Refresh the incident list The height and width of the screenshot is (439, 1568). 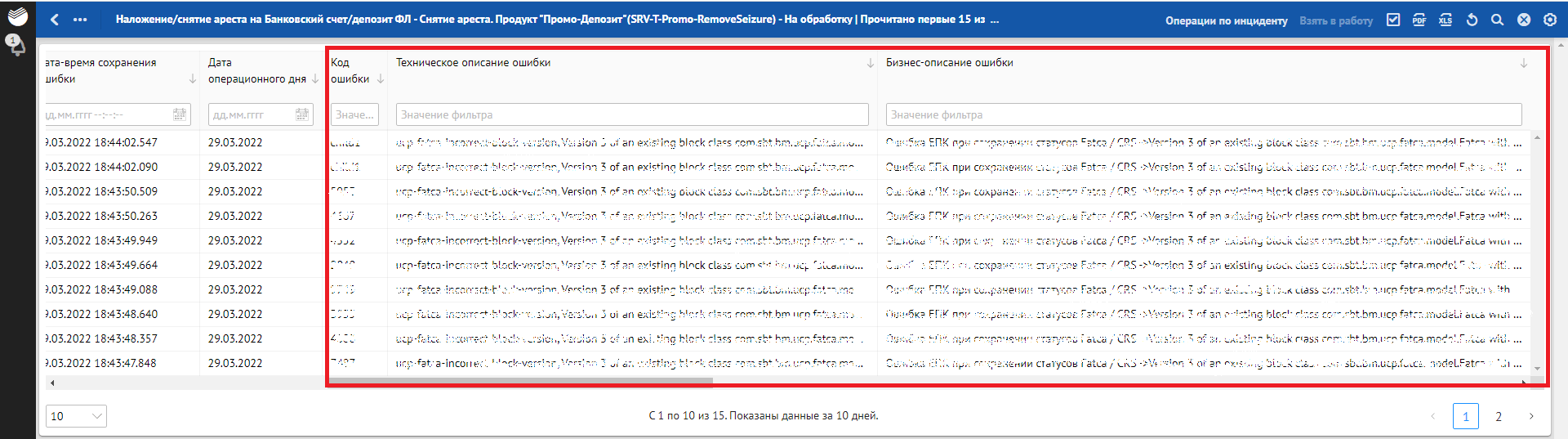coord(1472,20)
